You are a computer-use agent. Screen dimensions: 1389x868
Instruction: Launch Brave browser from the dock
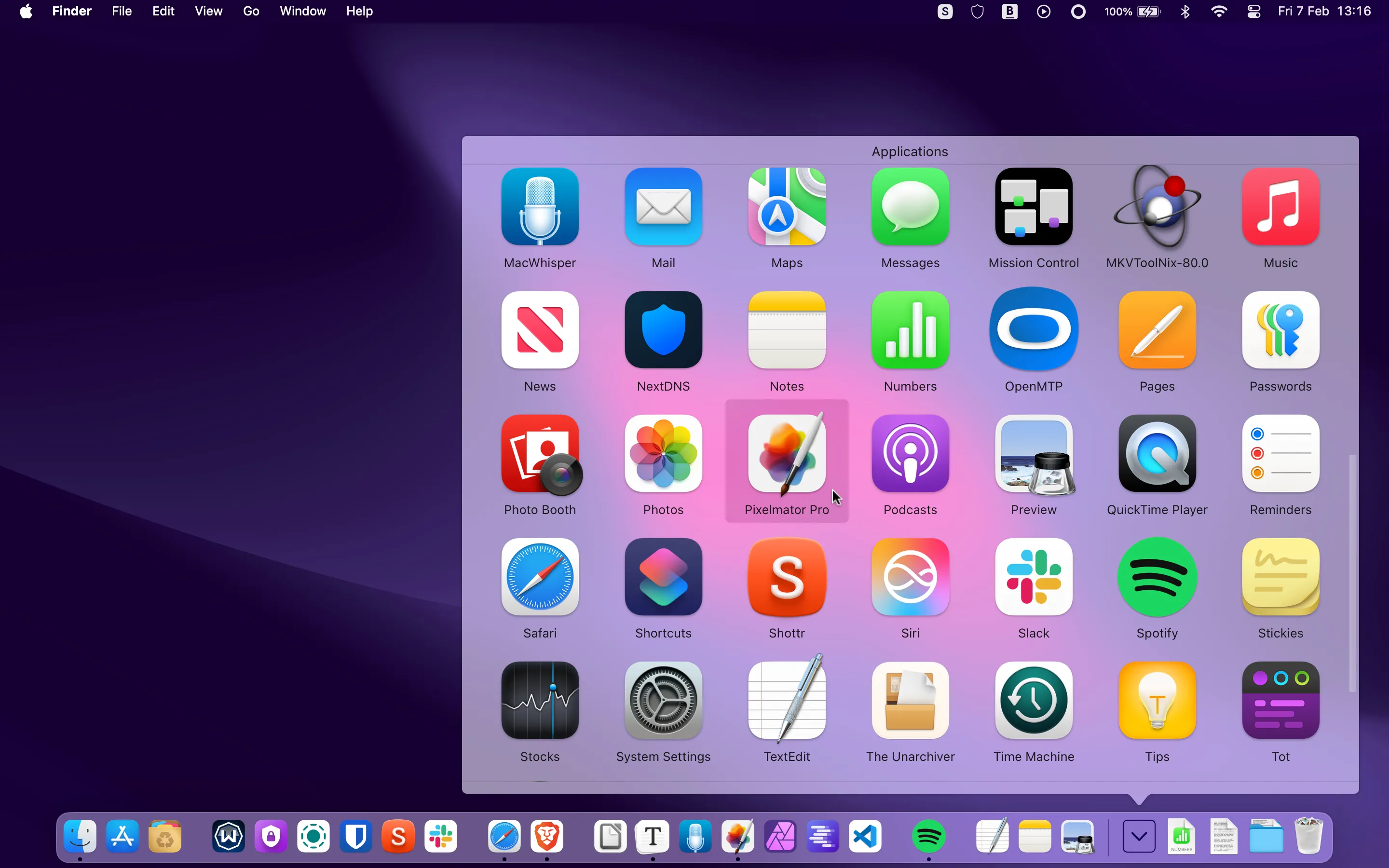546,837
